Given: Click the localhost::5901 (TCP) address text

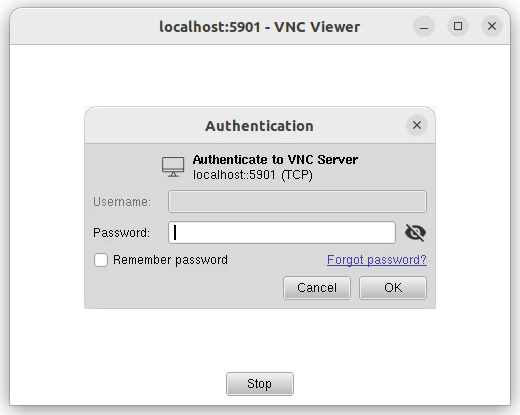Looking at the screenshot, I should 253,175.
